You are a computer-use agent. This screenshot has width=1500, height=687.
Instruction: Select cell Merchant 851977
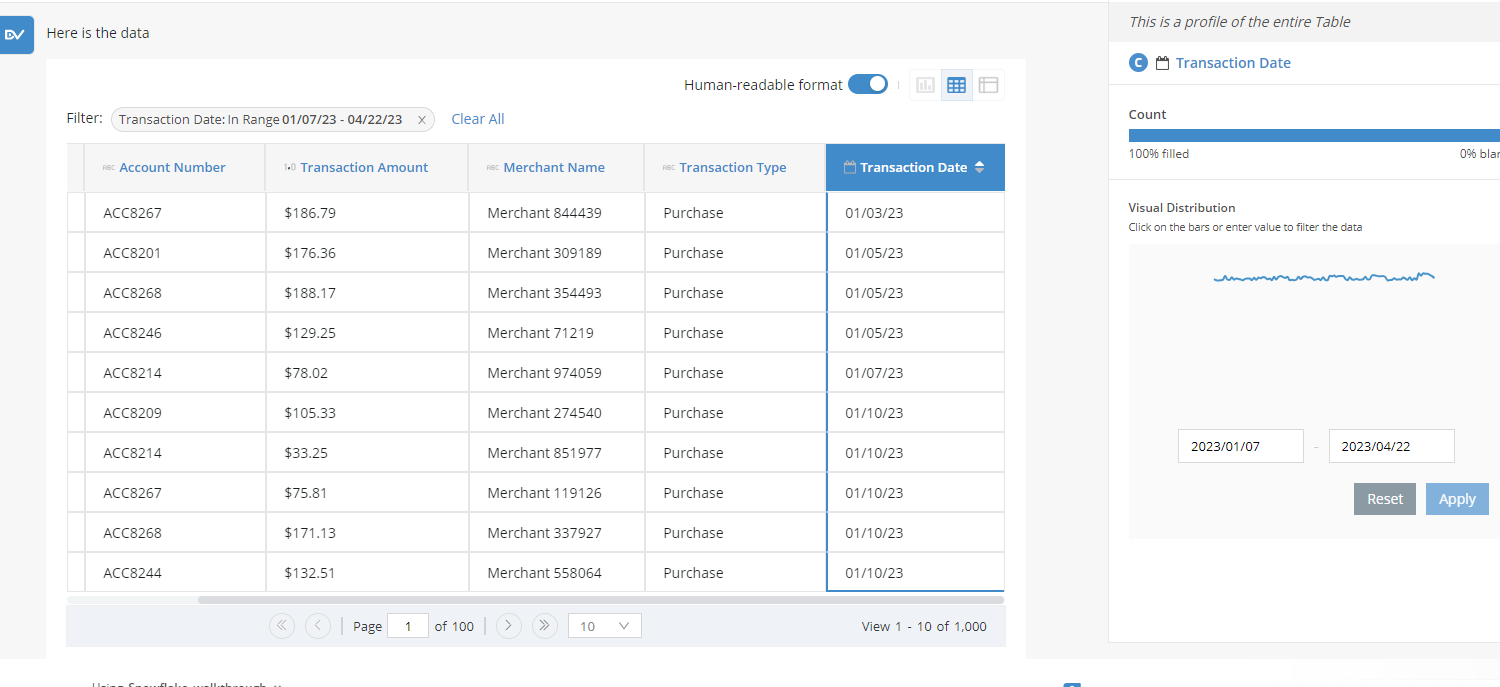[556, 453]
